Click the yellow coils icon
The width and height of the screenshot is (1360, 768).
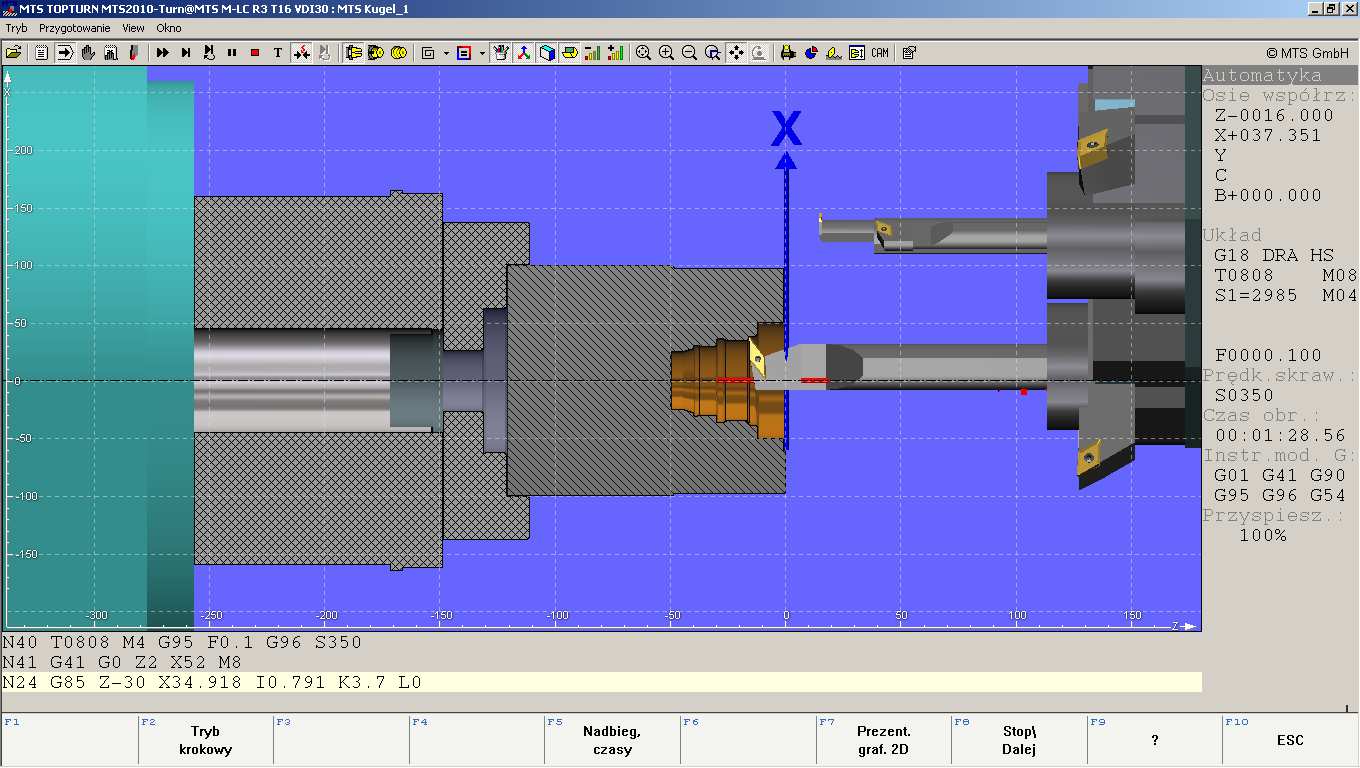coord(399,52)
